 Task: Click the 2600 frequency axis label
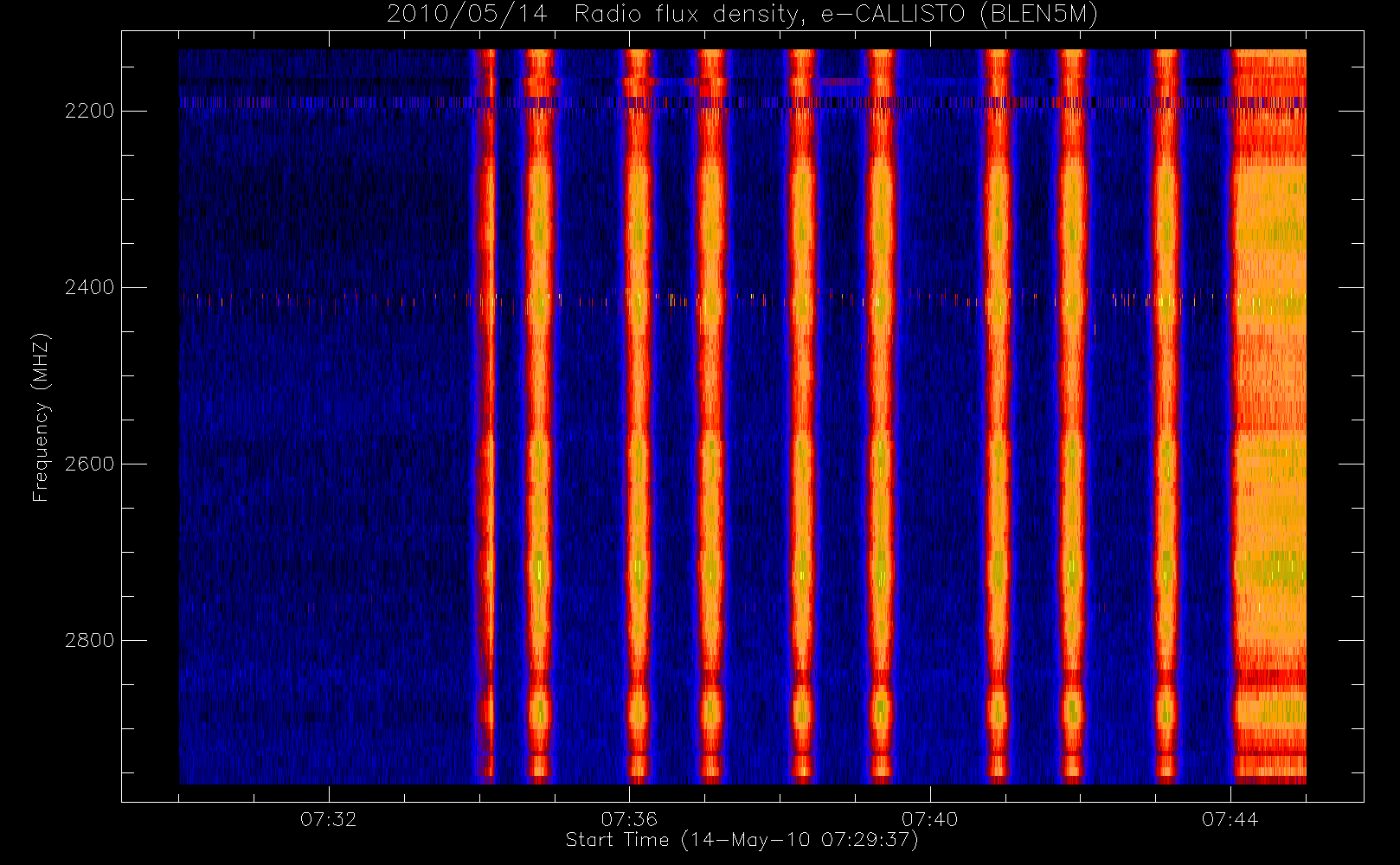[89, 464]
